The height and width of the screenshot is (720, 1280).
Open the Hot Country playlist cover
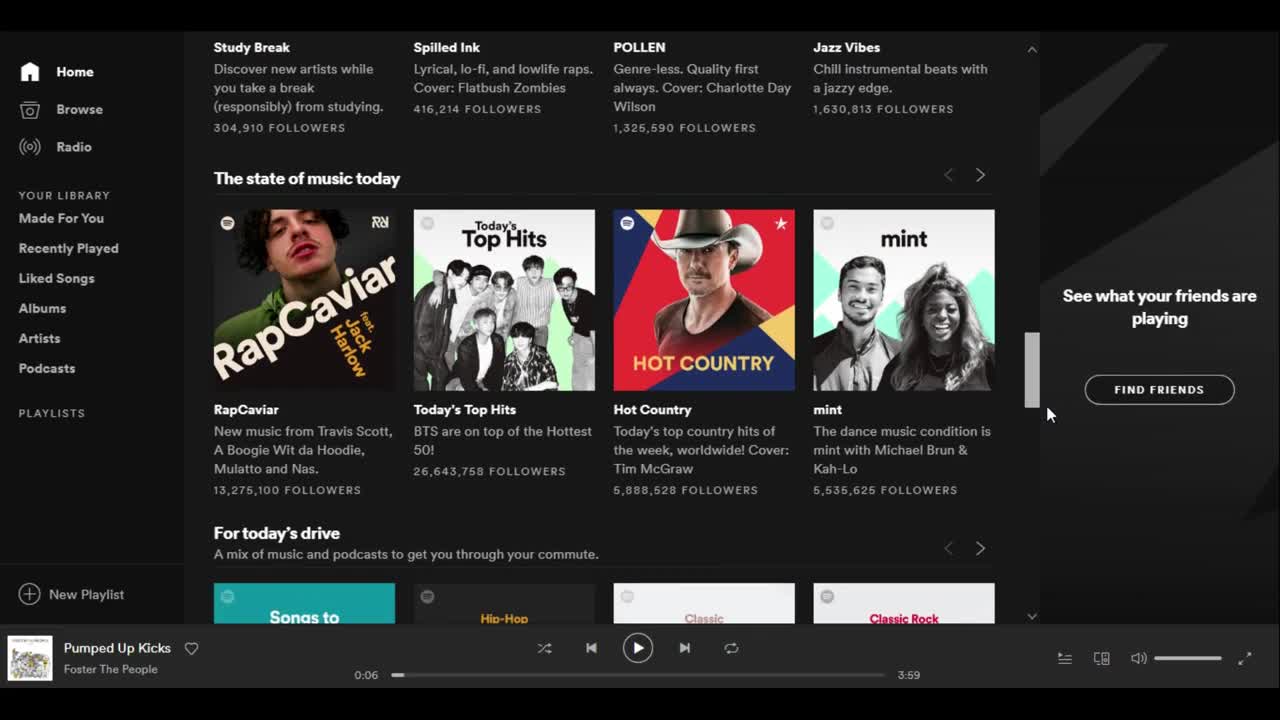(704, 300)
